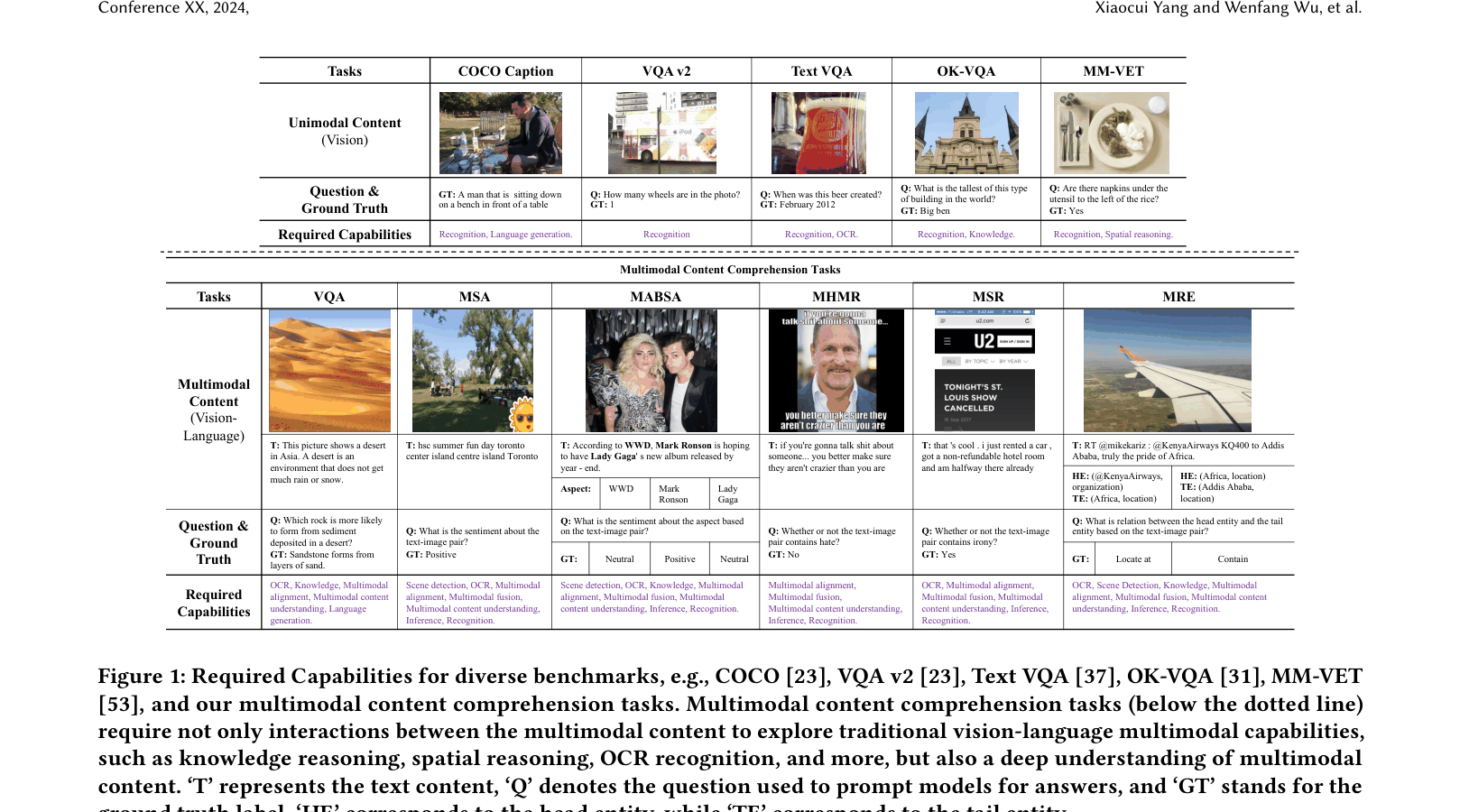Select the "Aspect:" label in the MABSA column

(576, 489)
